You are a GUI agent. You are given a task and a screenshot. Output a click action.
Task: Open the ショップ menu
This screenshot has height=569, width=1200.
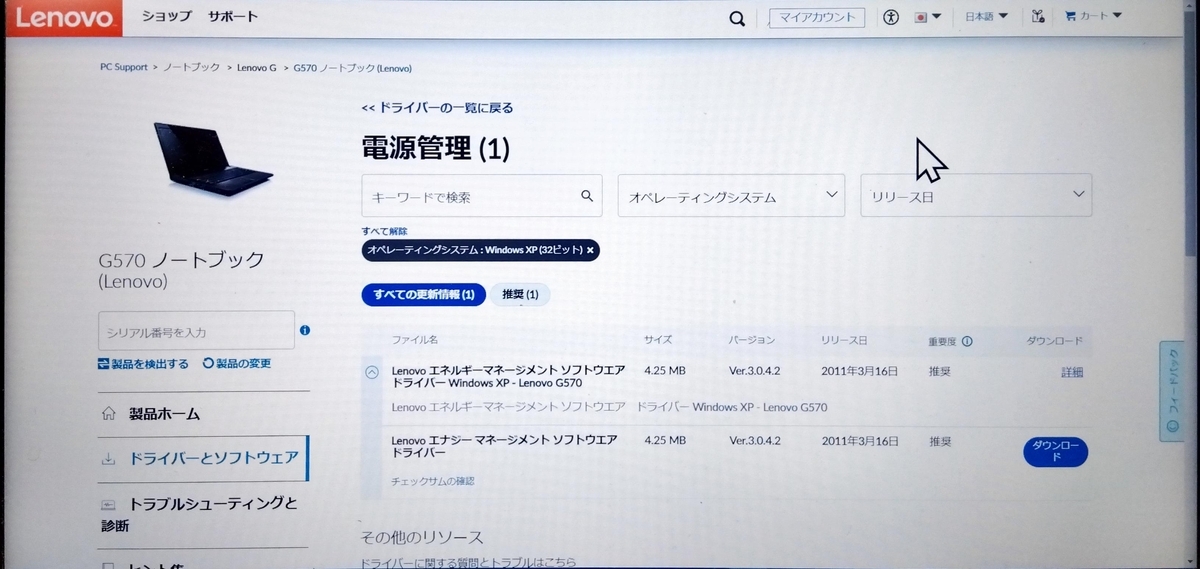point(166,16)
